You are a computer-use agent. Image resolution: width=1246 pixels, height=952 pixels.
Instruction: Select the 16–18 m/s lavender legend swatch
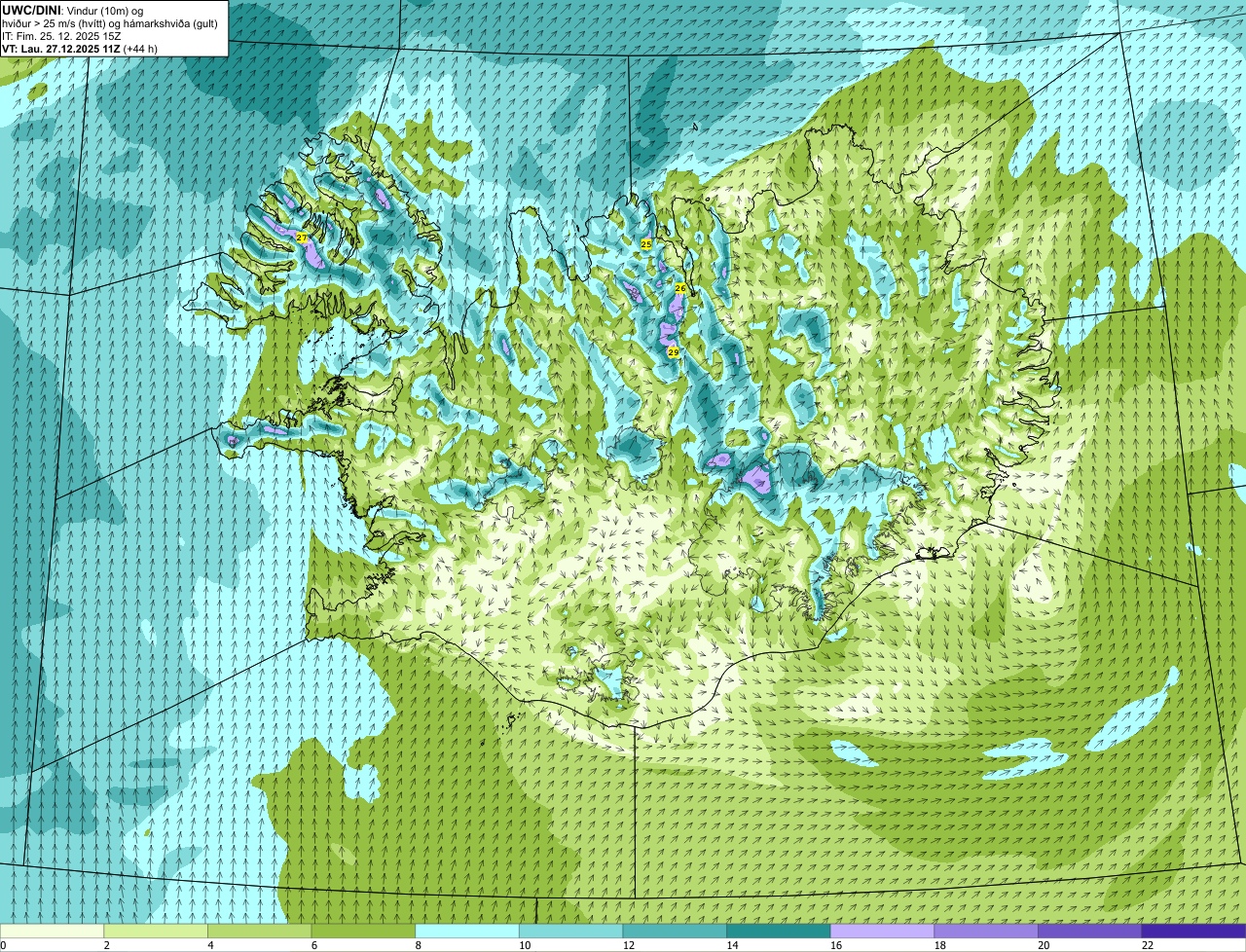pyautogui.click(x=882, y=931)
